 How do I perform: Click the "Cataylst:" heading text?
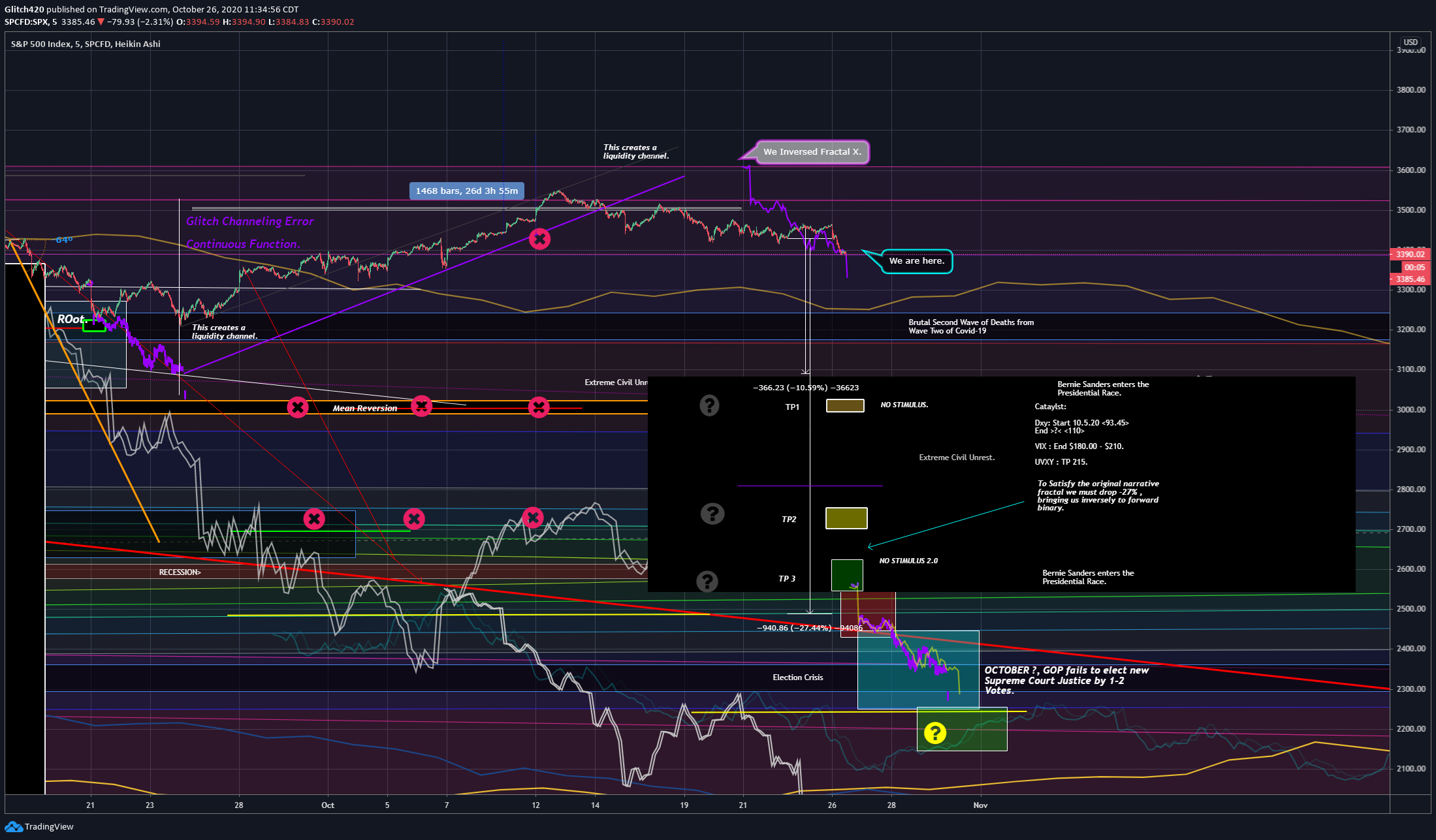tap(1050, 407)
